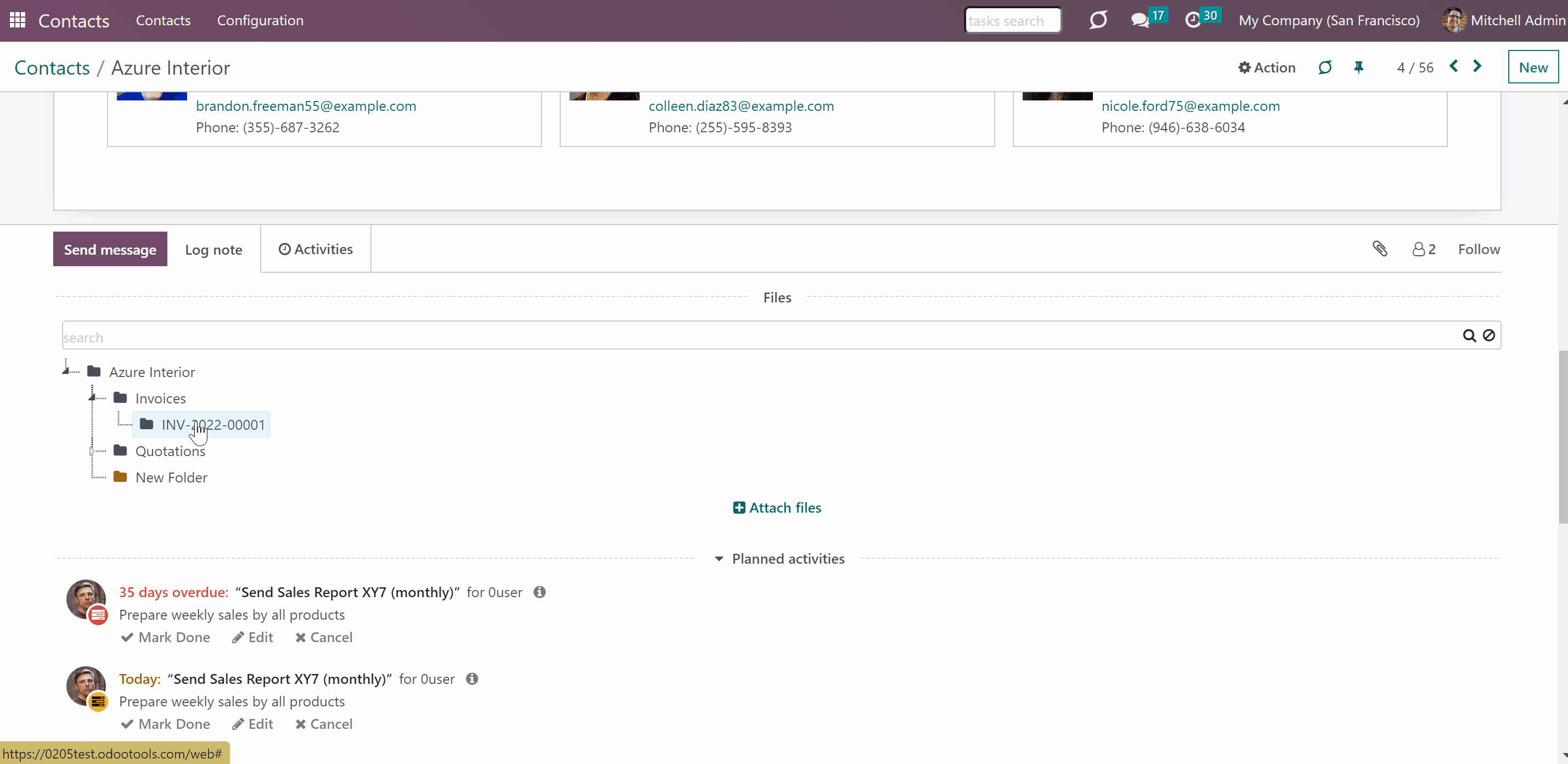Image resolution: width=1568 pixels, height=764 pixels.
Task: Open Mitchell Admin user menu
Action: 1503,20
